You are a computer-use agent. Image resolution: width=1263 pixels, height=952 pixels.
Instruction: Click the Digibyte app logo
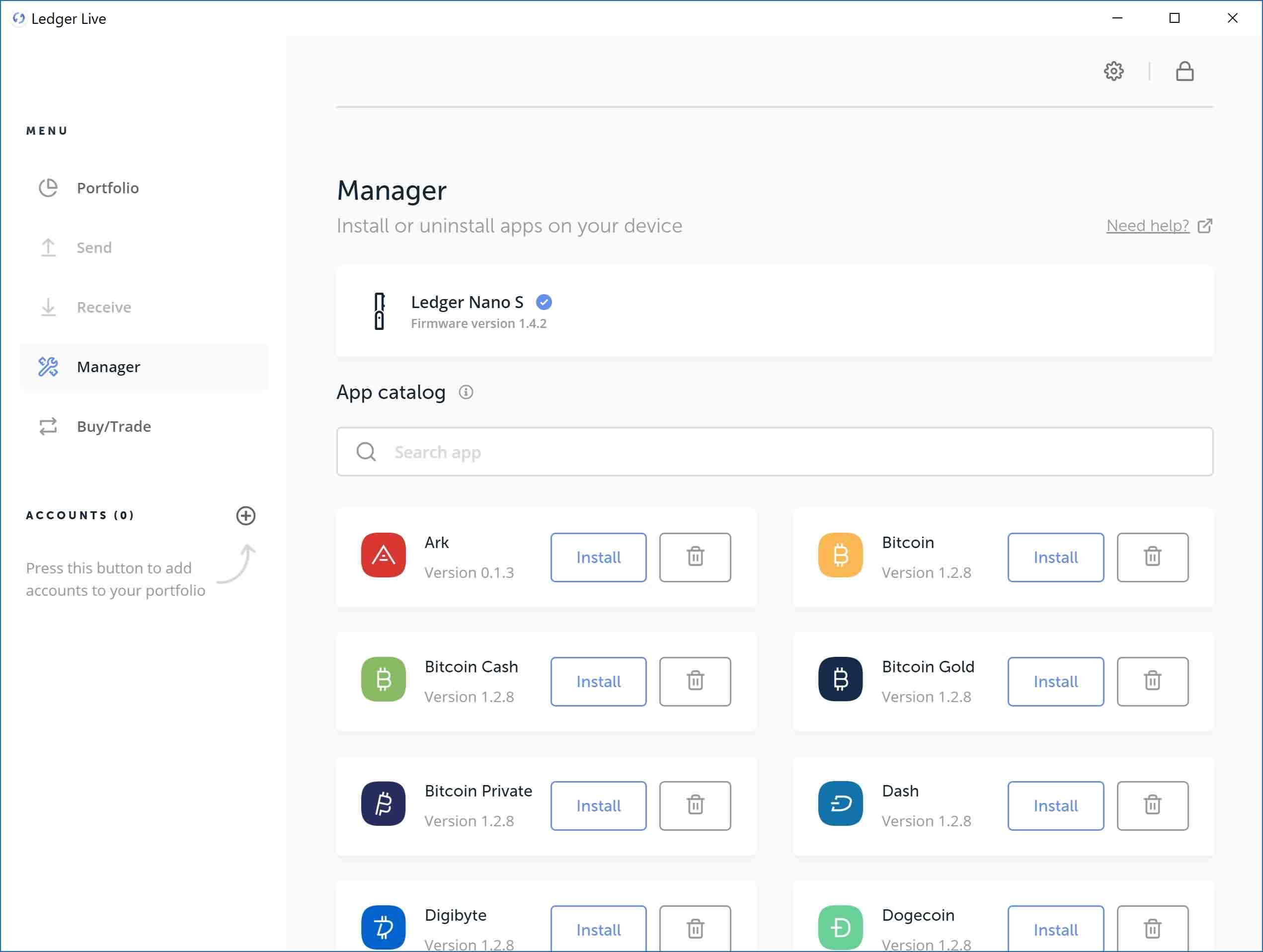click(383, 928)
